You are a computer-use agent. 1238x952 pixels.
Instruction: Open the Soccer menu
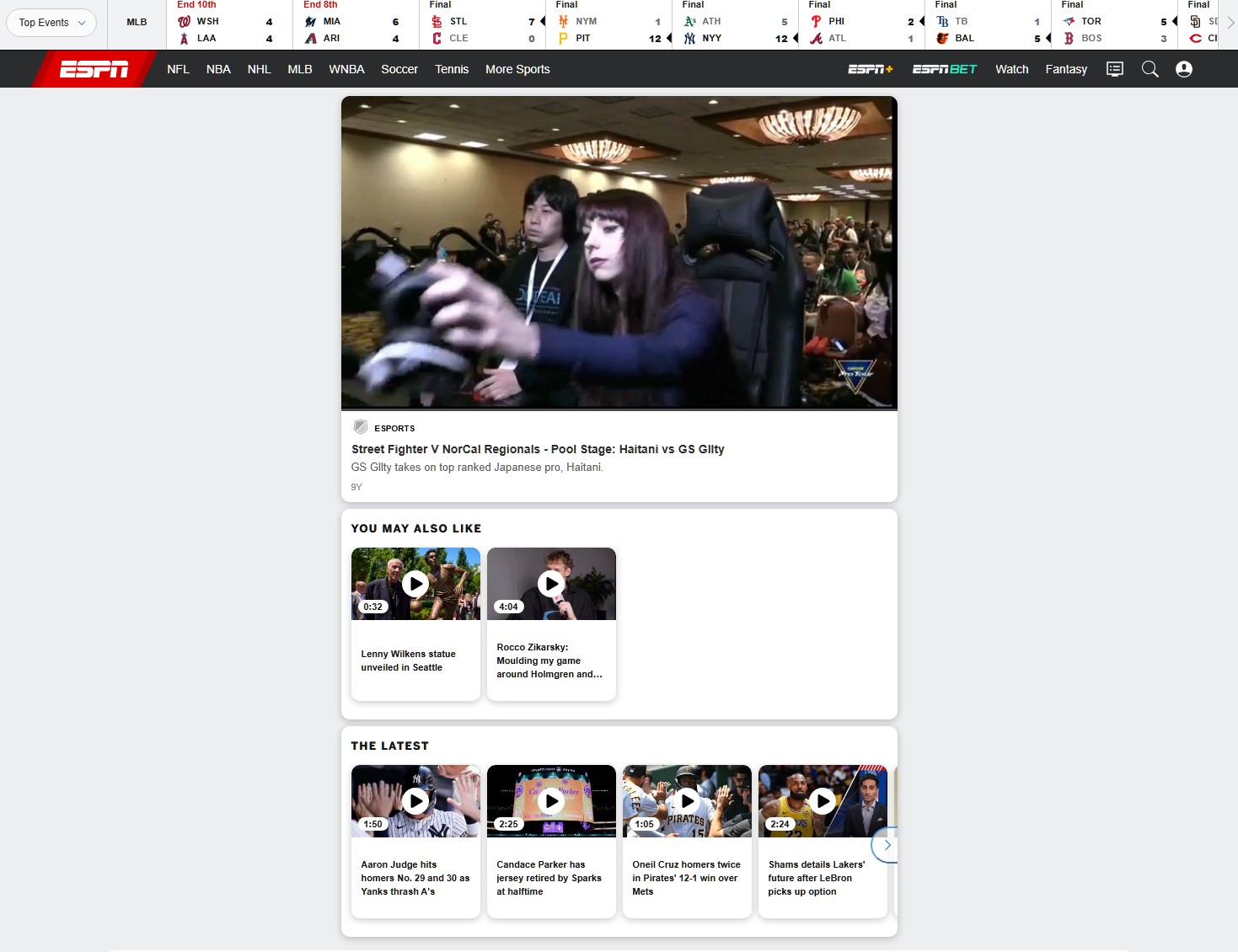pos(399,69)
